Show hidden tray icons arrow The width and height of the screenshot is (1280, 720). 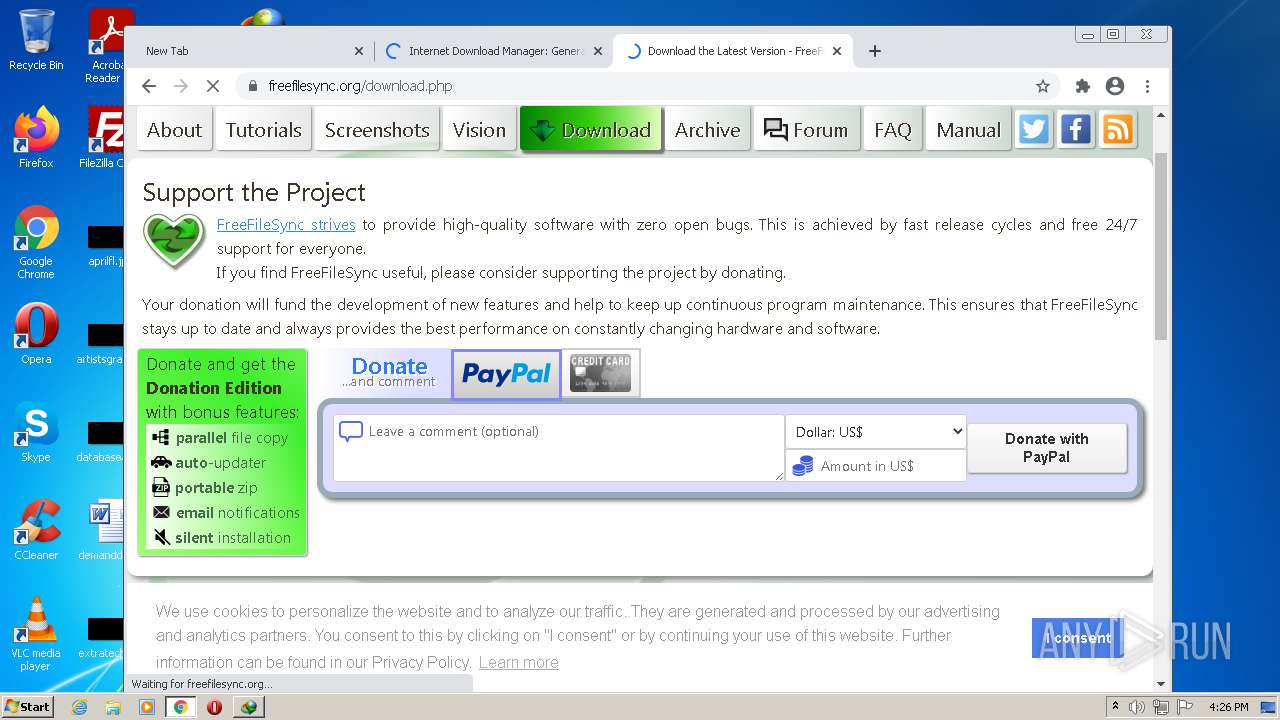1115,707
